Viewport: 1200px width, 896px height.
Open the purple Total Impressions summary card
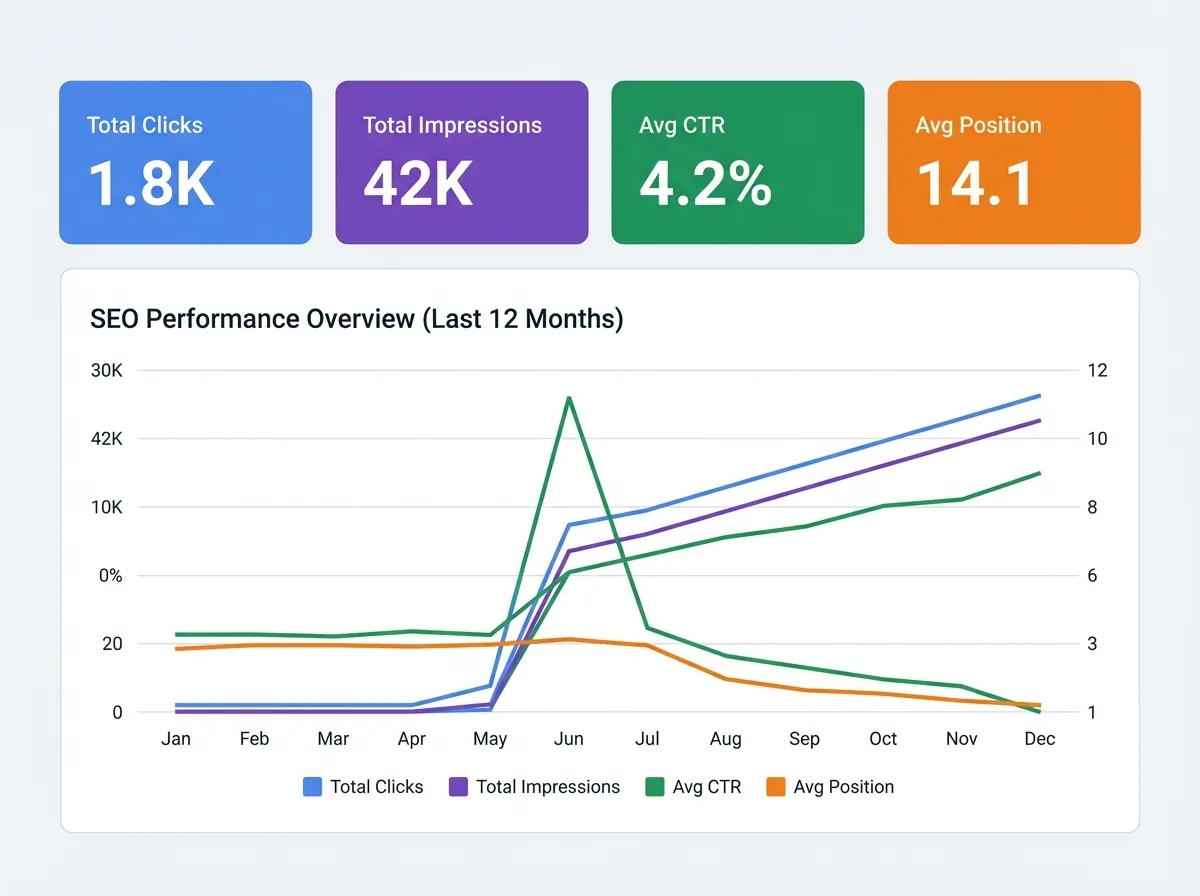pyautogui.click(x=461, y=162)
